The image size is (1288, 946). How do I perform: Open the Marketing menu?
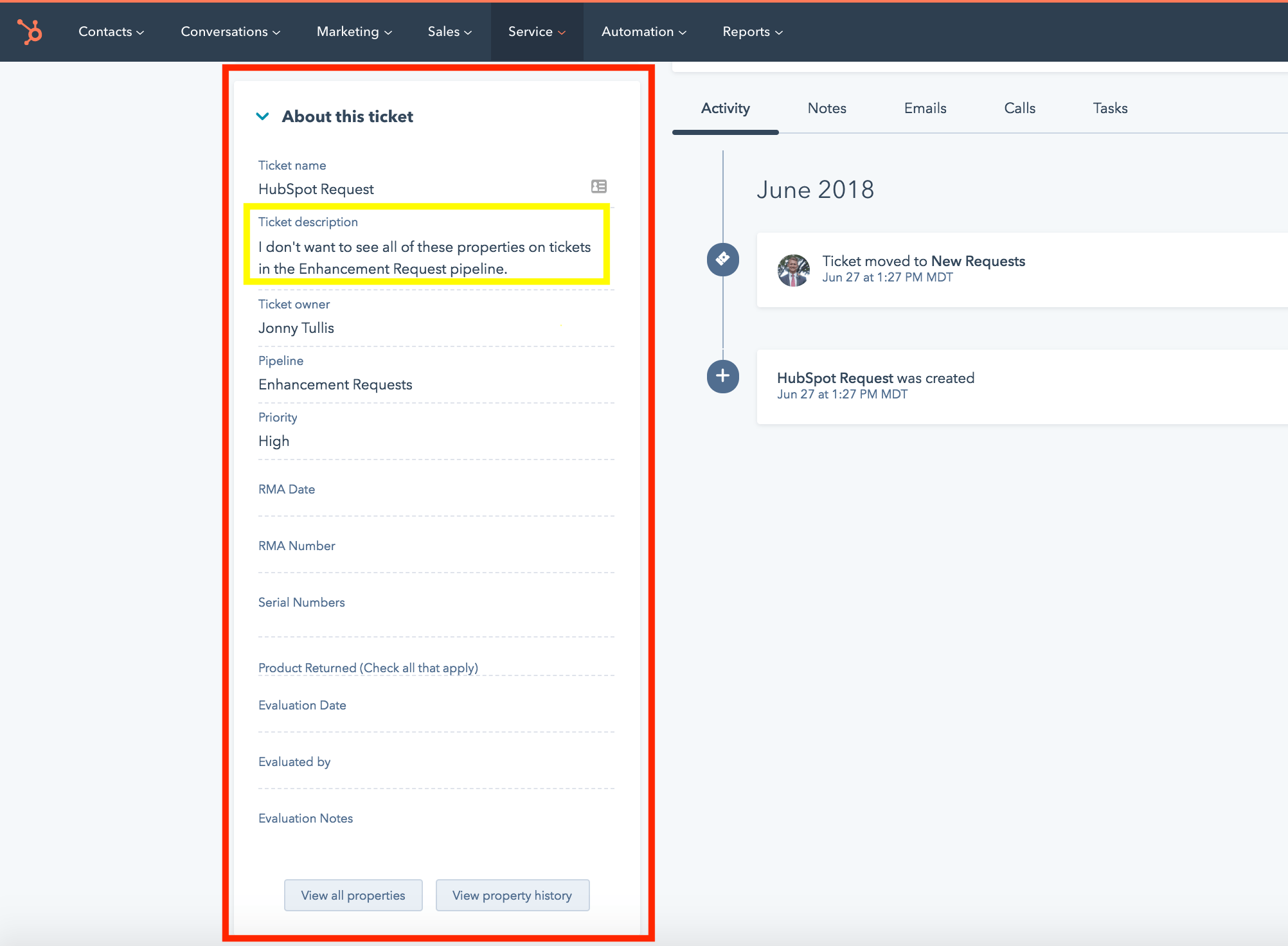point(353,31)
